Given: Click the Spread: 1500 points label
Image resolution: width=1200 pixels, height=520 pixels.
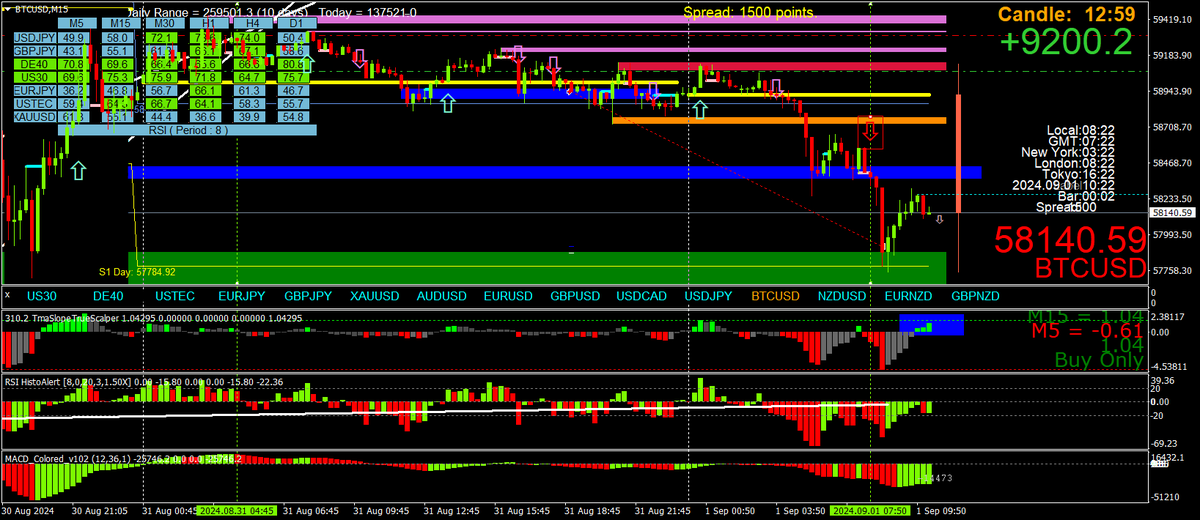Looking at the screenshot, I should tap(750, 12).
